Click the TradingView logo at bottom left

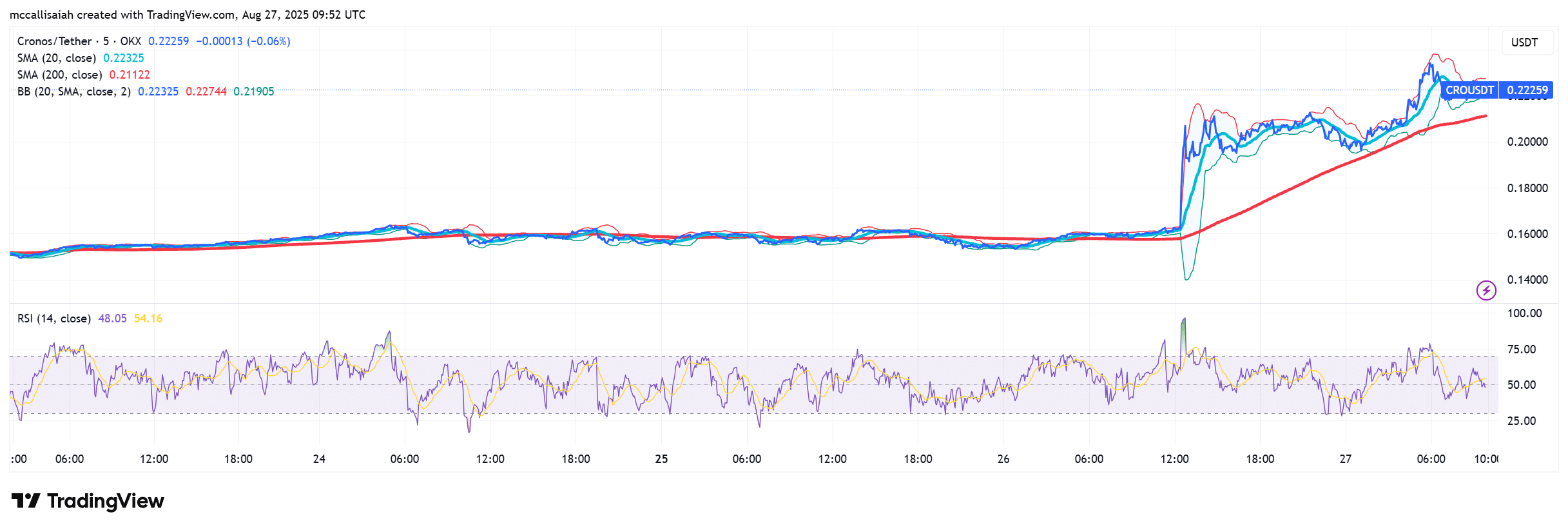tap(88, 501)
